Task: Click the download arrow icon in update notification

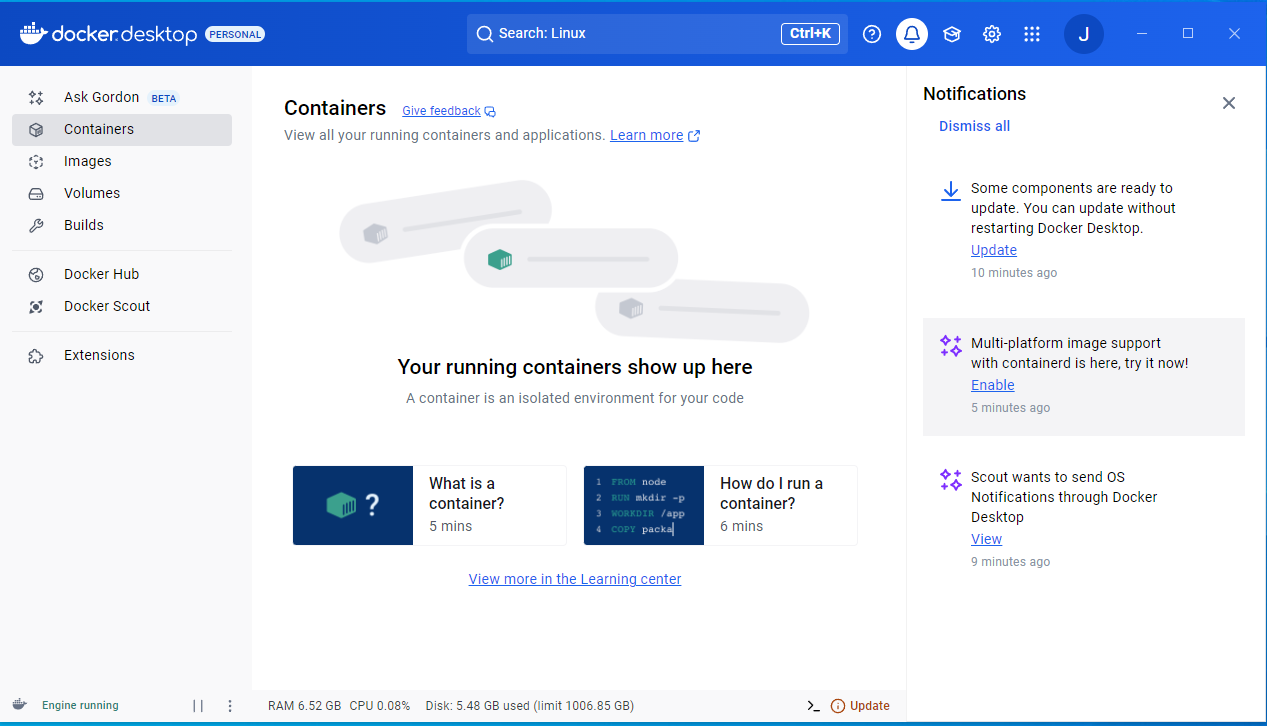Action: [x=951, y=191]
